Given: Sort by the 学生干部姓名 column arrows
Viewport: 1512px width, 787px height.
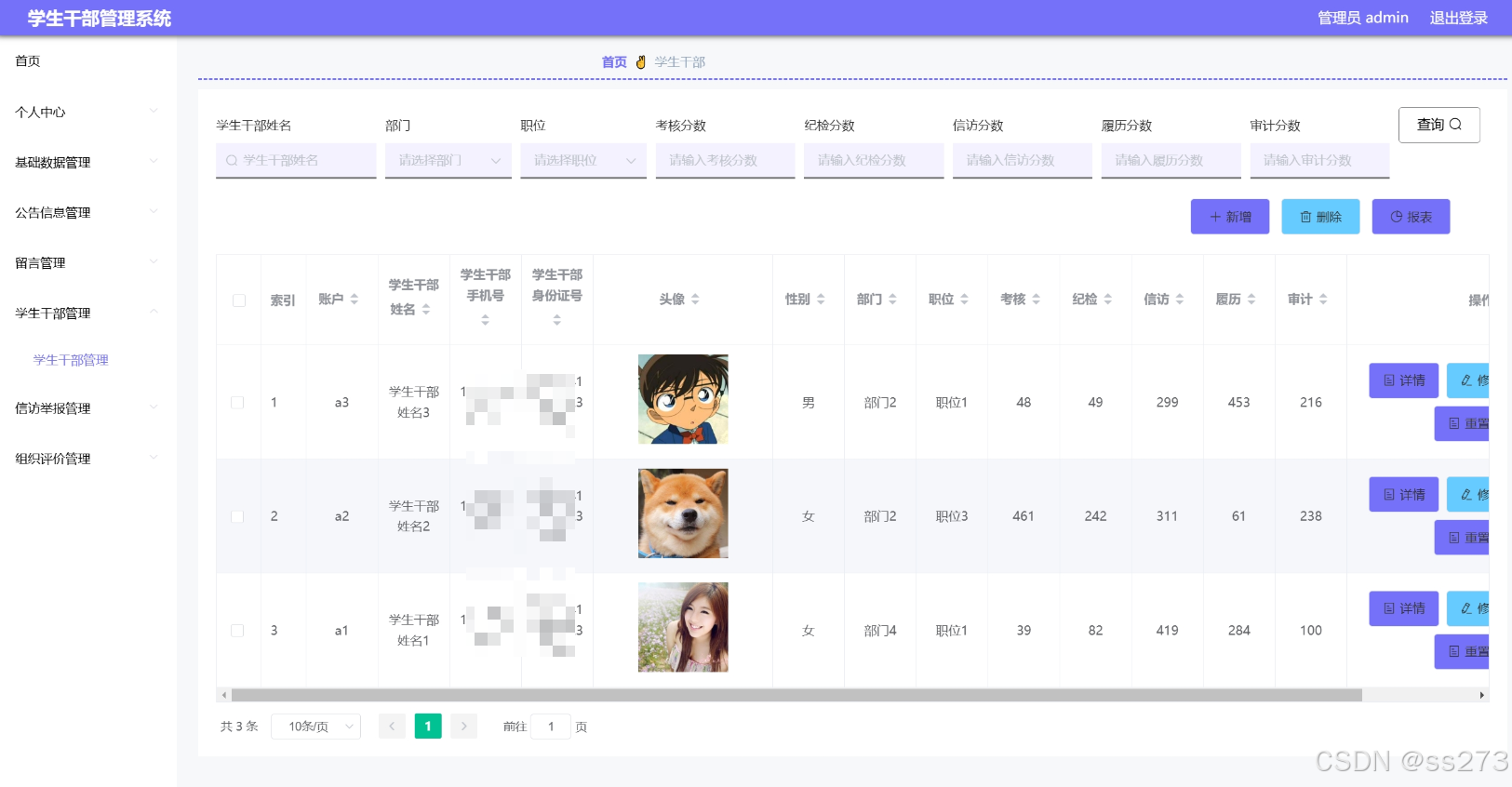Looking at the screenshot, I should [x=426, y=310].
